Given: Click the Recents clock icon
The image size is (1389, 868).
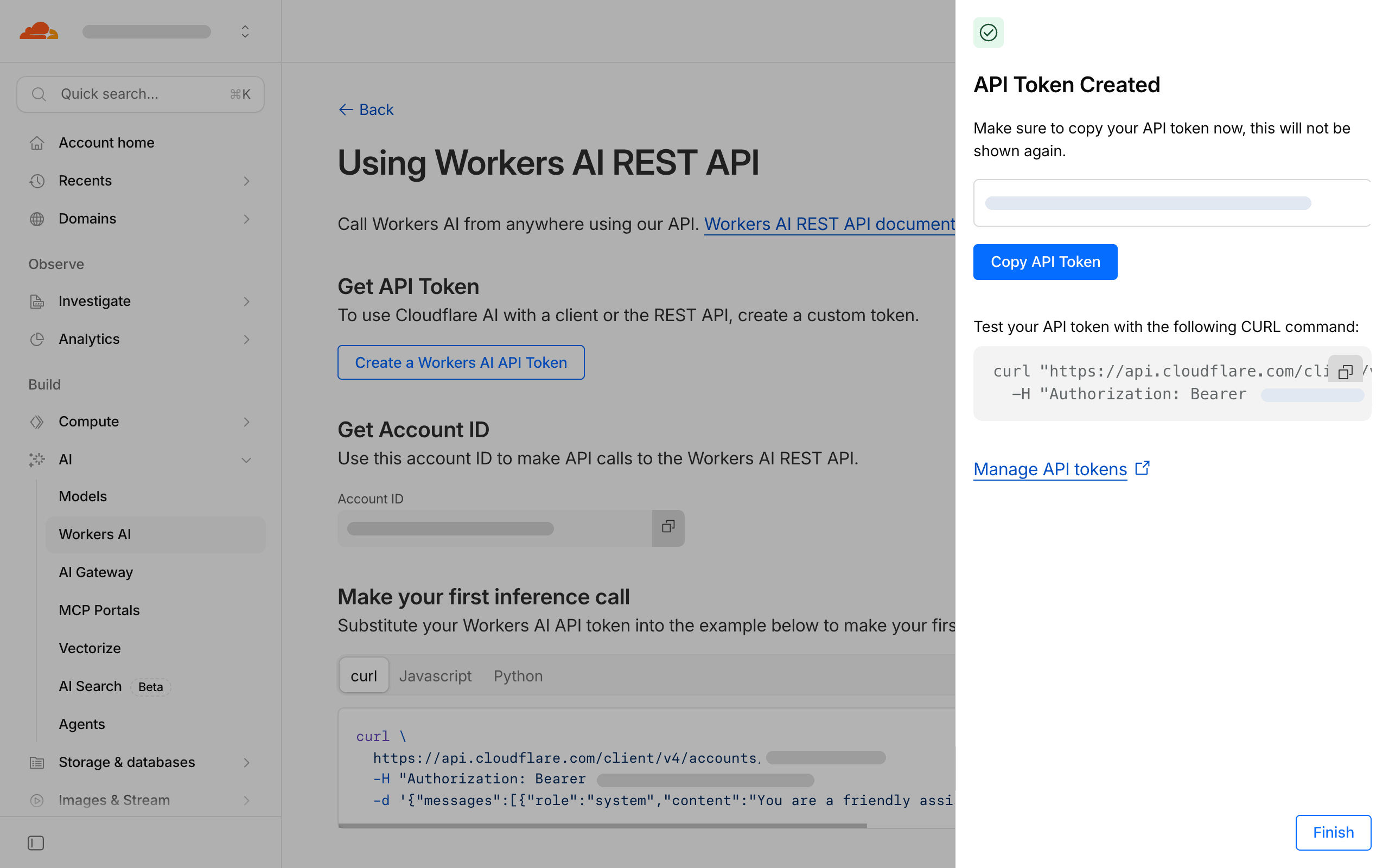Looking at the screenshot, I should (37, 181).
